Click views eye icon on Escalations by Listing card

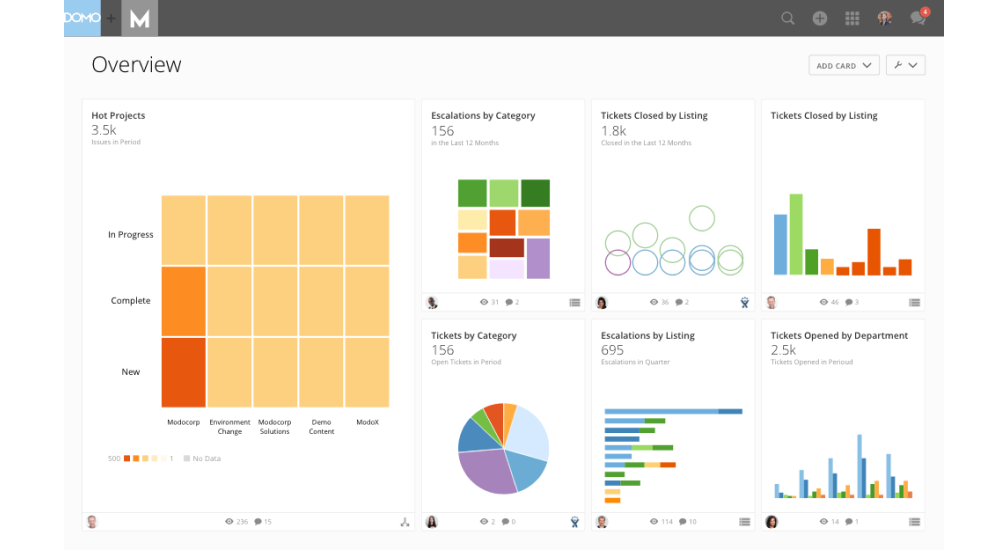tap(655, 521)
